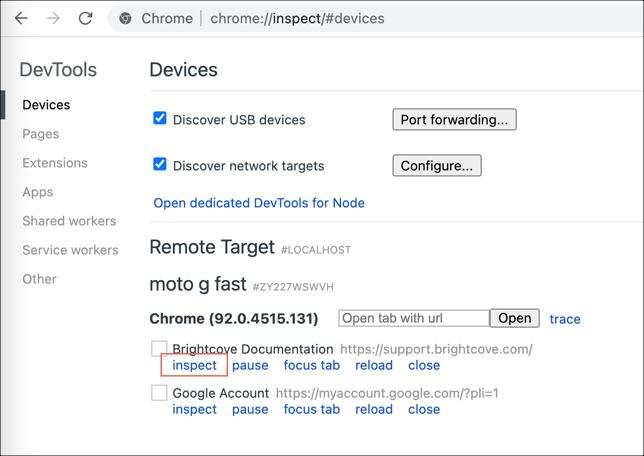
Task: Click the Open tab with url field
Action: click(x=413, y=318)
